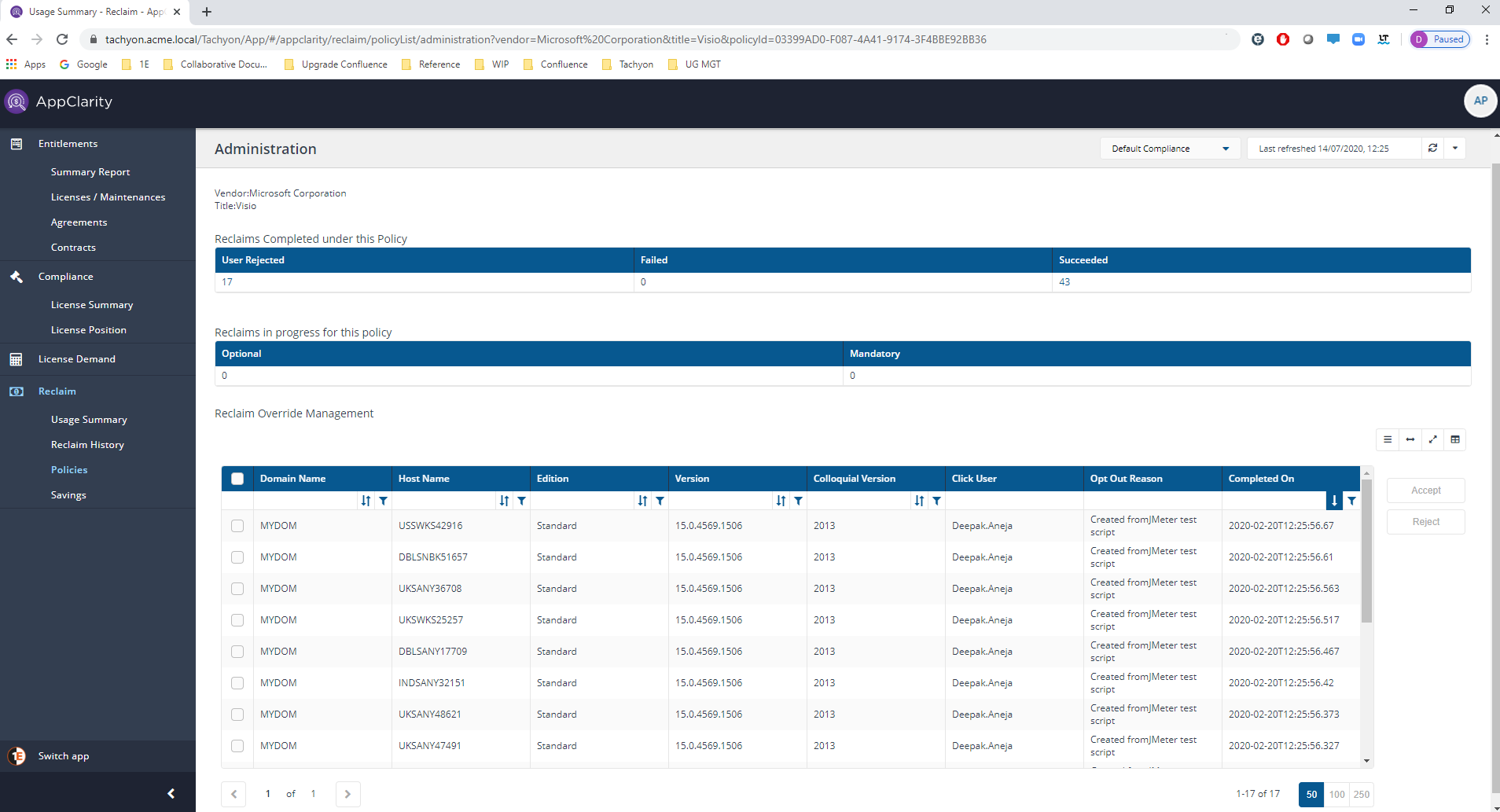The width and height of the screenshot is (1500, 812).
Task: Check the row for USSWKS42916
Action: click(237, 526)
